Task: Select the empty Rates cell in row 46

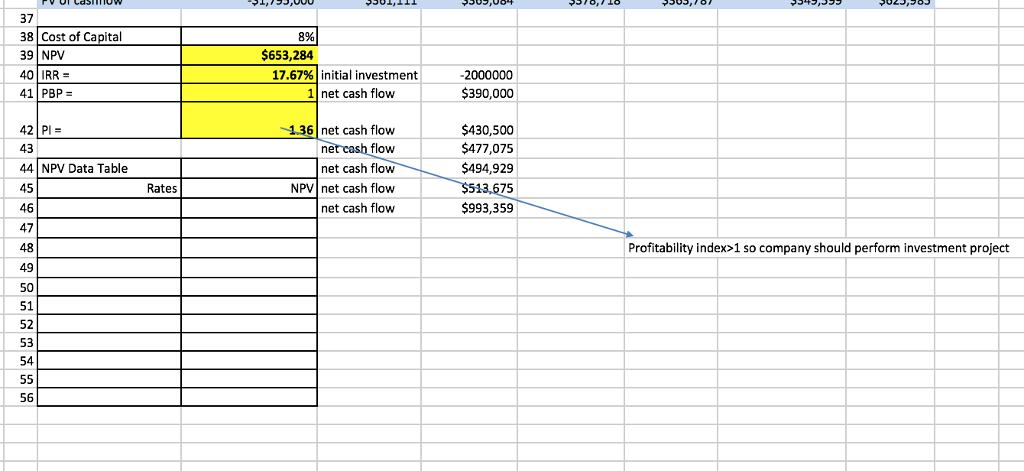Action: click(x=109, y=208)
